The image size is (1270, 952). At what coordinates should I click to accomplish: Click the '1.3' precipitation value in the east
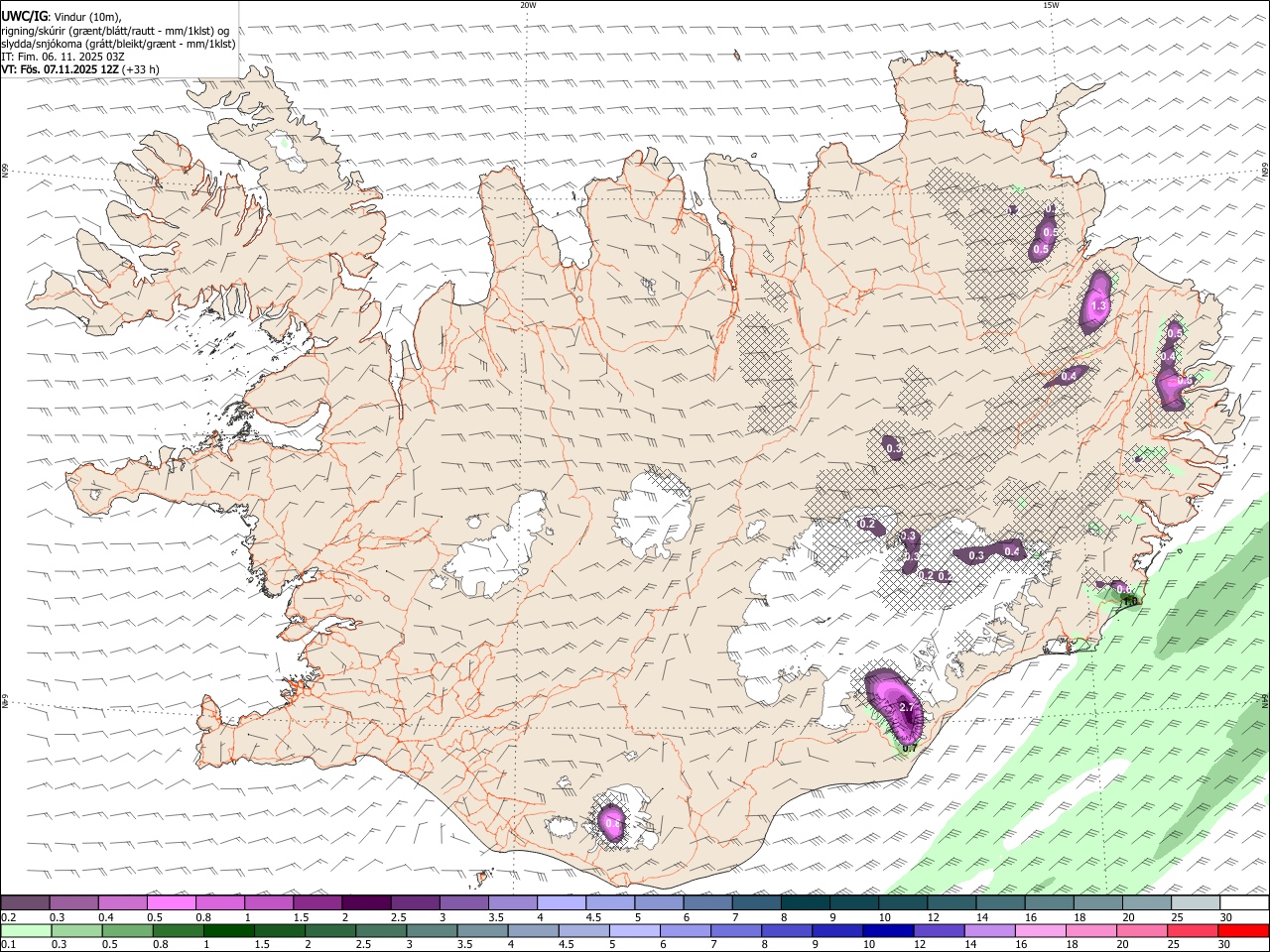click(x=1098, y=307)
